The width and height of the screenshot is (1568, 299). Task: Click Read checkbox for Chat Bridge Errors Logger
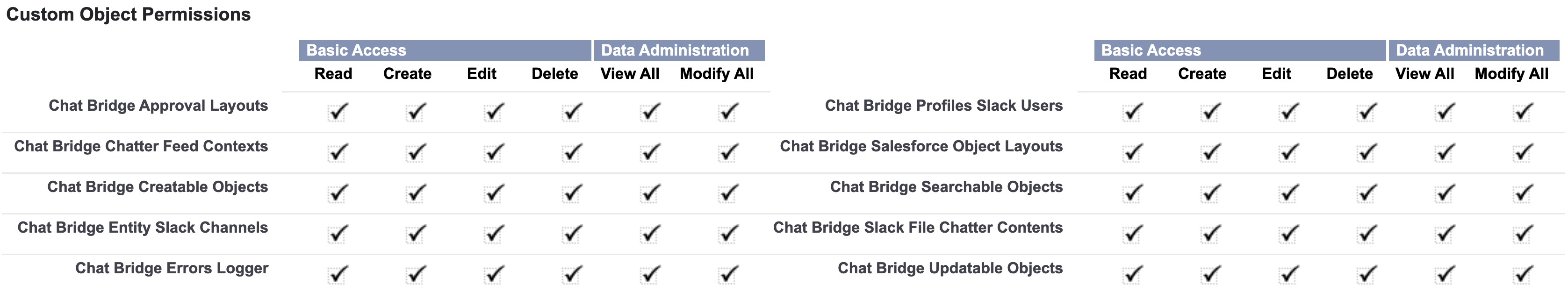[337, 275]
